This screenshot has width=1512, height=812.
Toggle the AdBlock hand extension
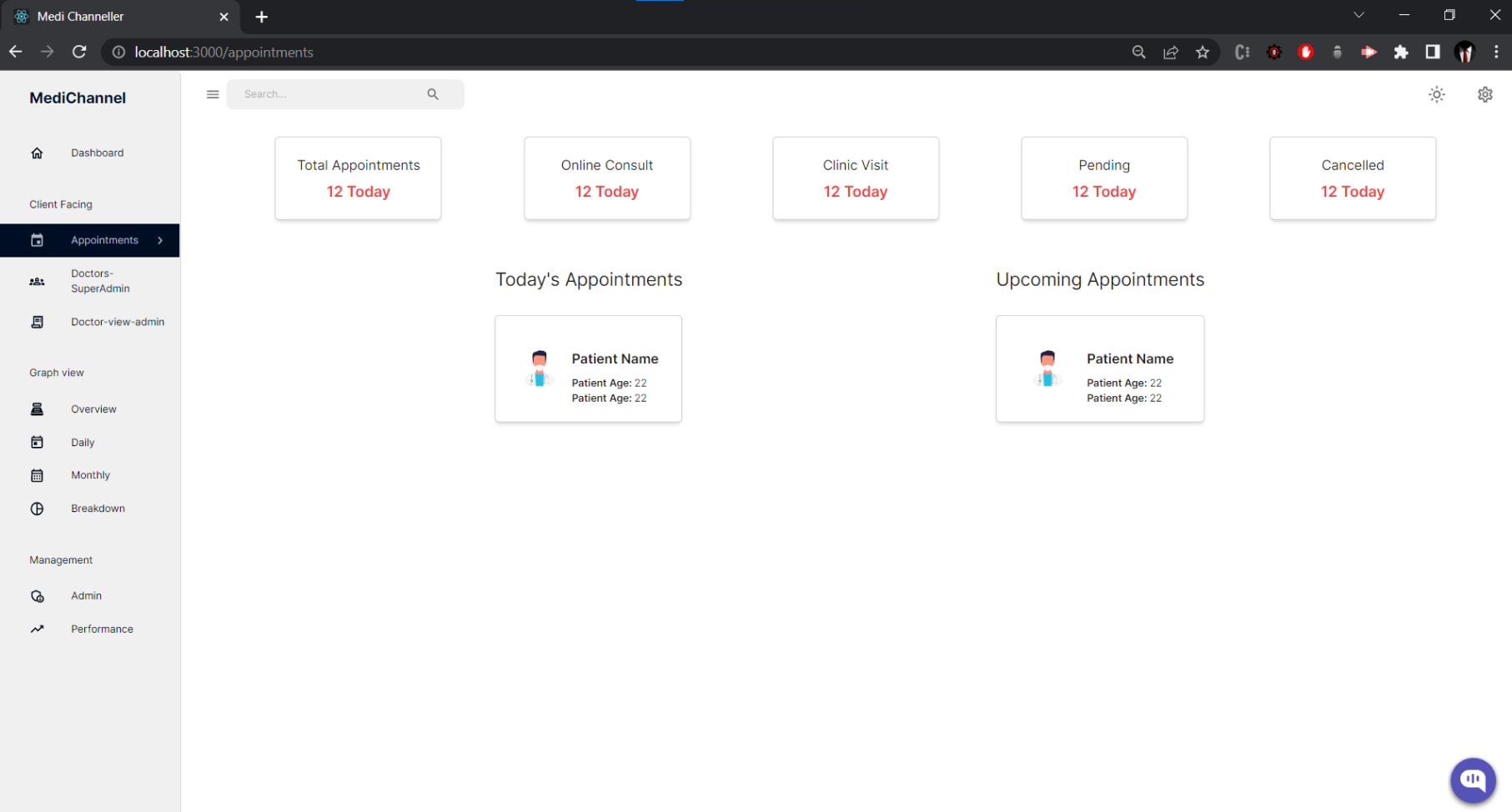pyautogui.click(x=1306, y=52)
